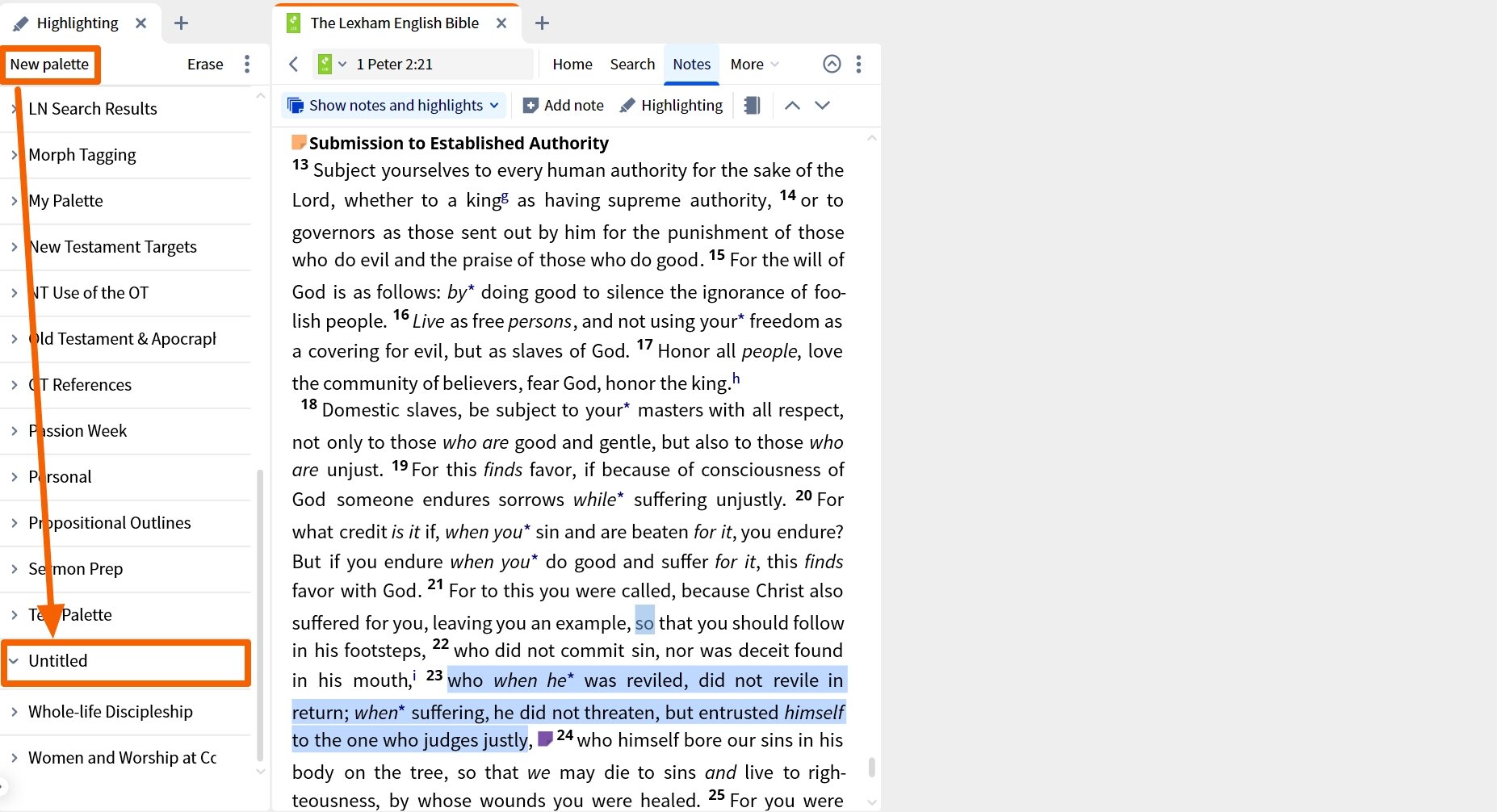
Task: Open the Bible panel kebab menu
Action: pyautogui.click(x=858, y=65)
